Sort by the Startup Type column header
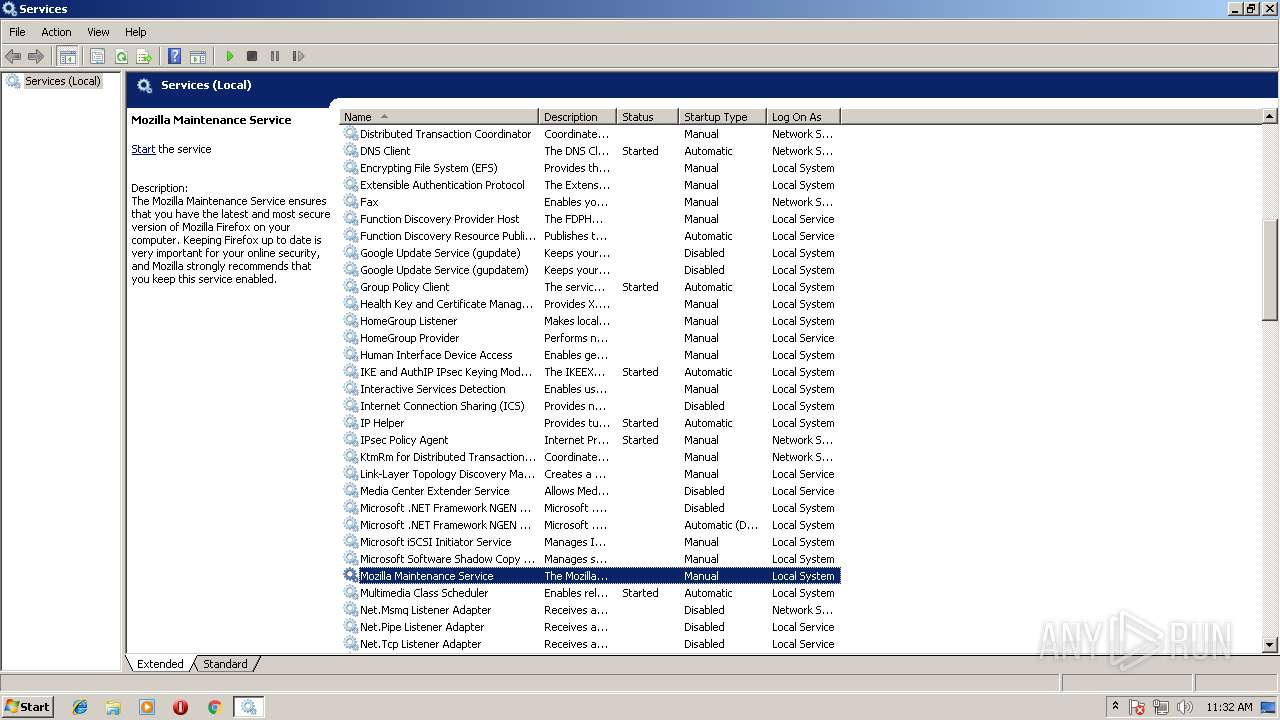This screenshot has height=720, width=1280. click(722, 117)
